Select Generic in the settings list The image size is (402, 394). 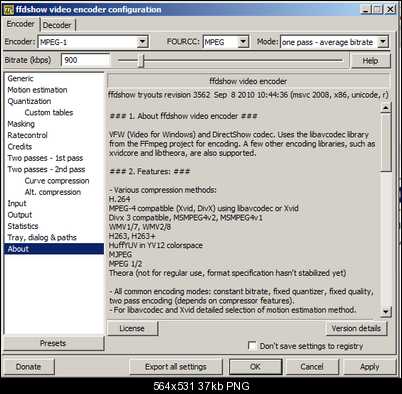pos(20,79)
